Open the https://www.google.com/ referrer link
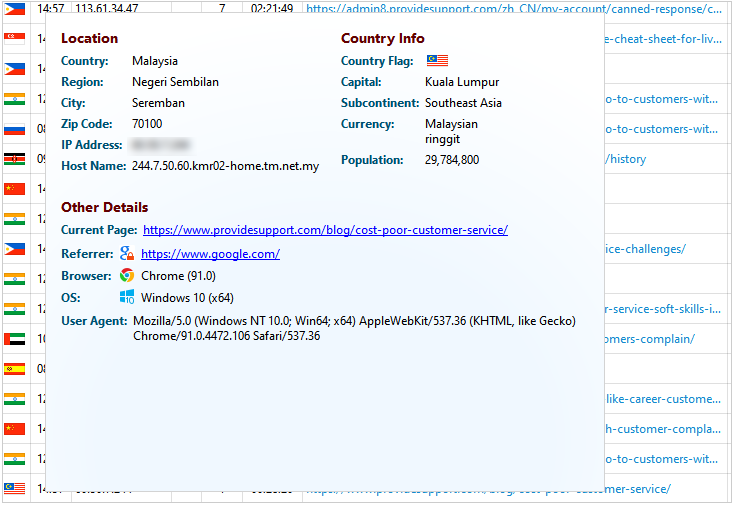 210,254
